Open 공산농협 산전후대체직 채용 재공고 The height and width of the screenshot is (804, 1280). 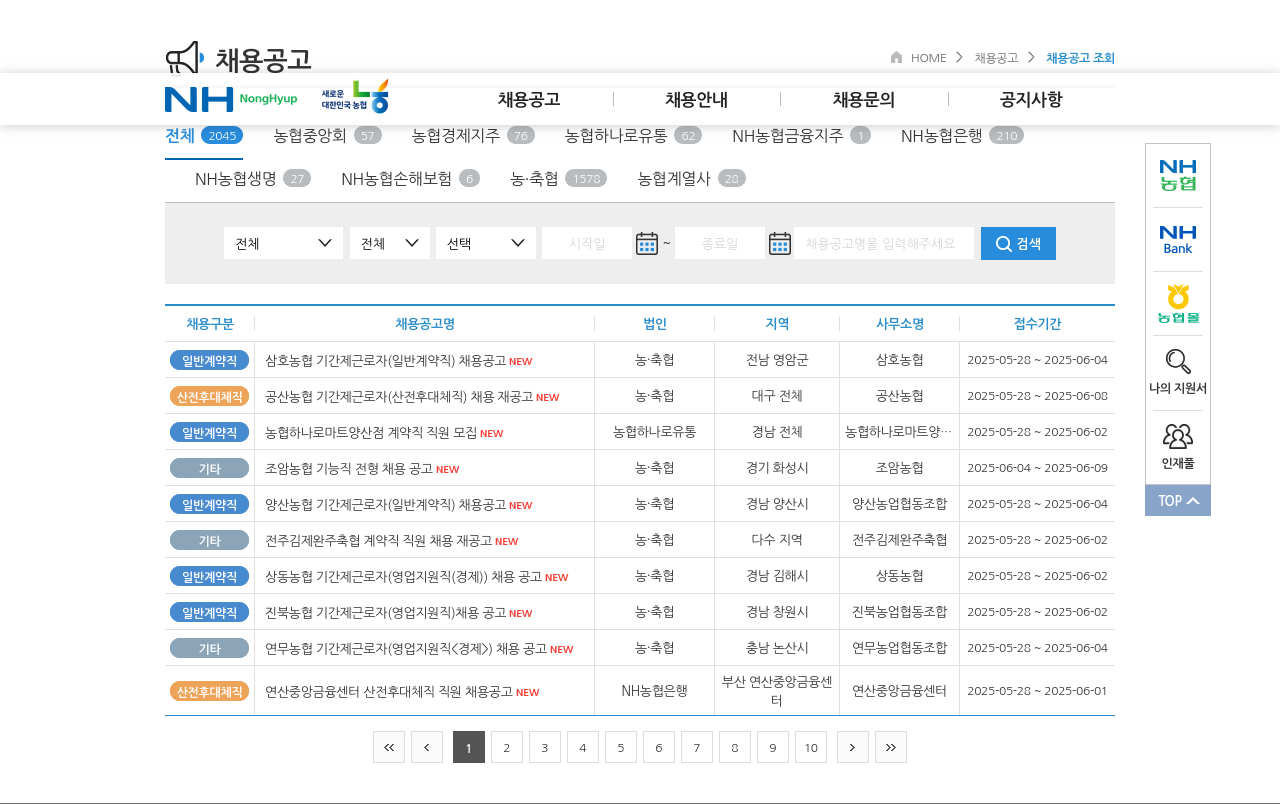pyautogui.click(x=399, y=396)
